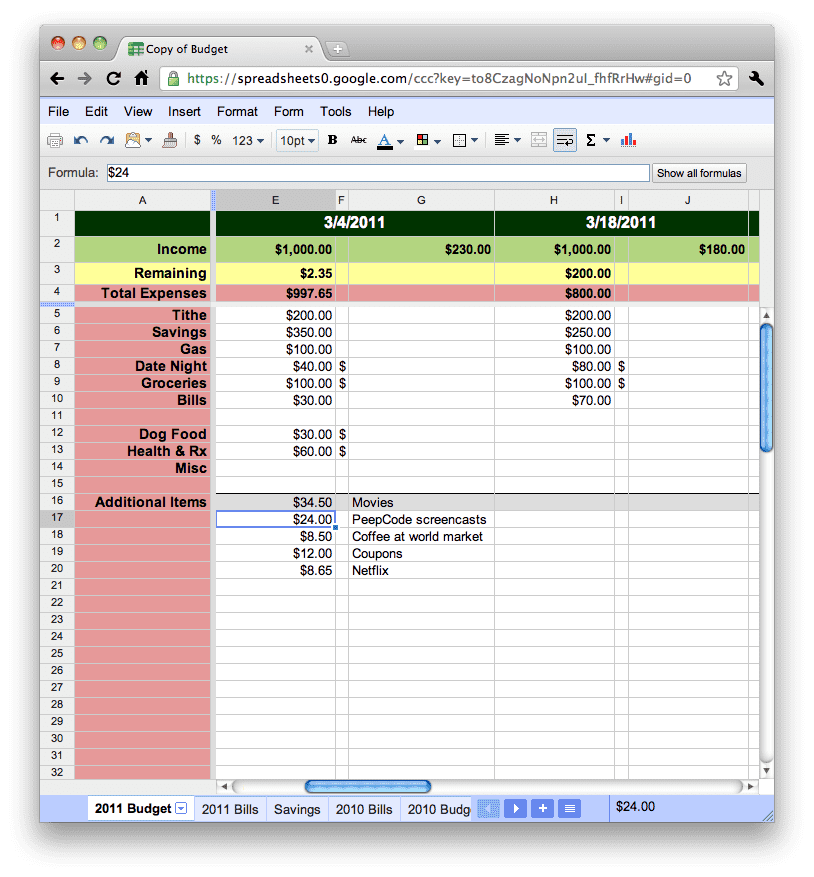Toggle wrap text button
The height and width of the screenshot is (877, 814).
(564, 140)
